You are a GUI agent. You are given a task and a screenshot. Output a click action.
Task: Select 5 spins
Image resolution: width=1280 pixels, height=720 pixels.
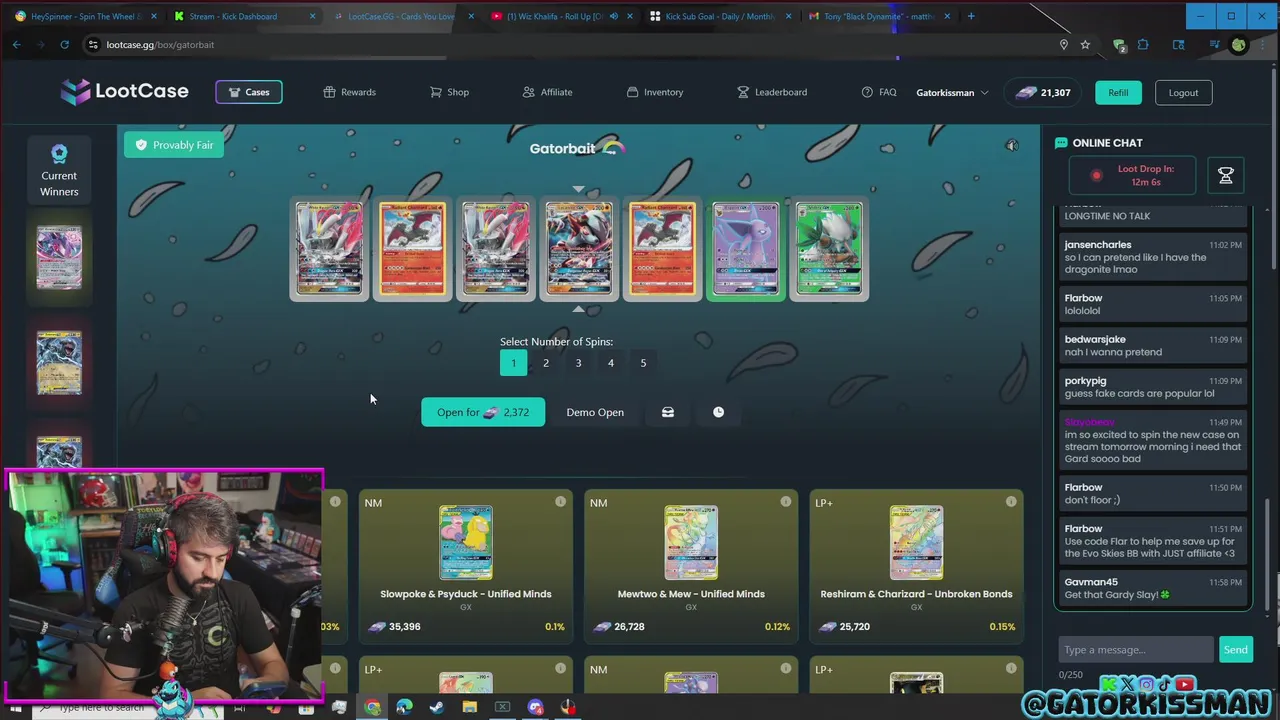pyautogui.click(x=643, y=363)
